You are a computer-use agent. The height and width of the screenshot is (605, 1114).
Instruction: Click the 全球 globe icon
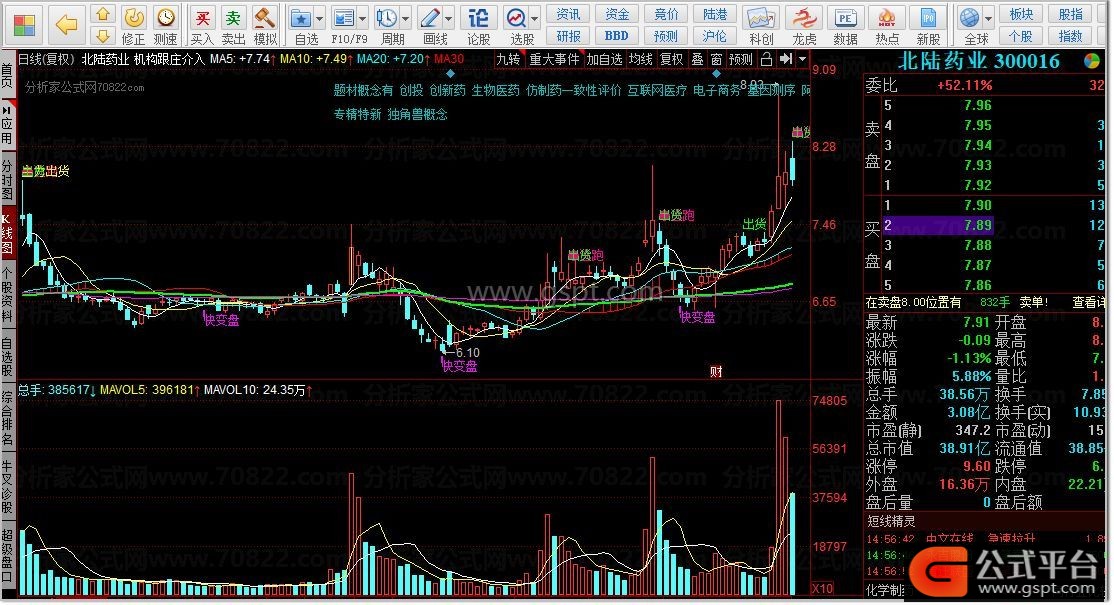click(969, 18)
